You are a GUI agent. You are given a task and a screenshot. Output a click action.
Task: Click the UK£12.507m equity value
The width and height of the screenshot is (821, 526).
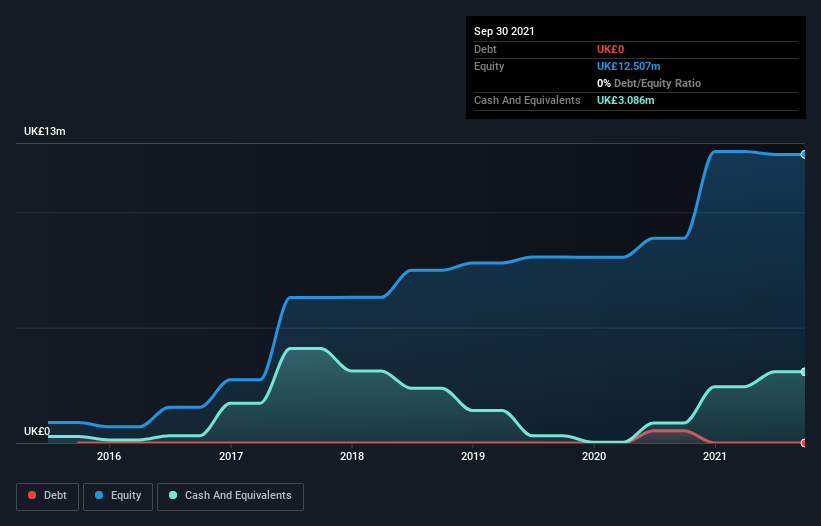point(628,66)
